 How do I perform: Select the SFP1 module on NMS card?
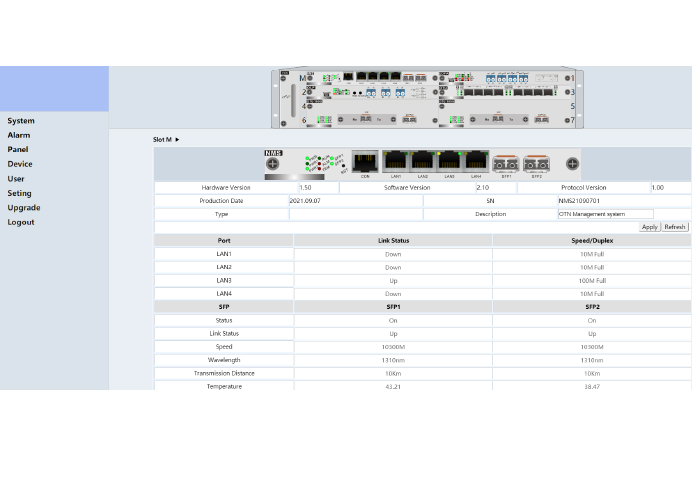point(507,162)
